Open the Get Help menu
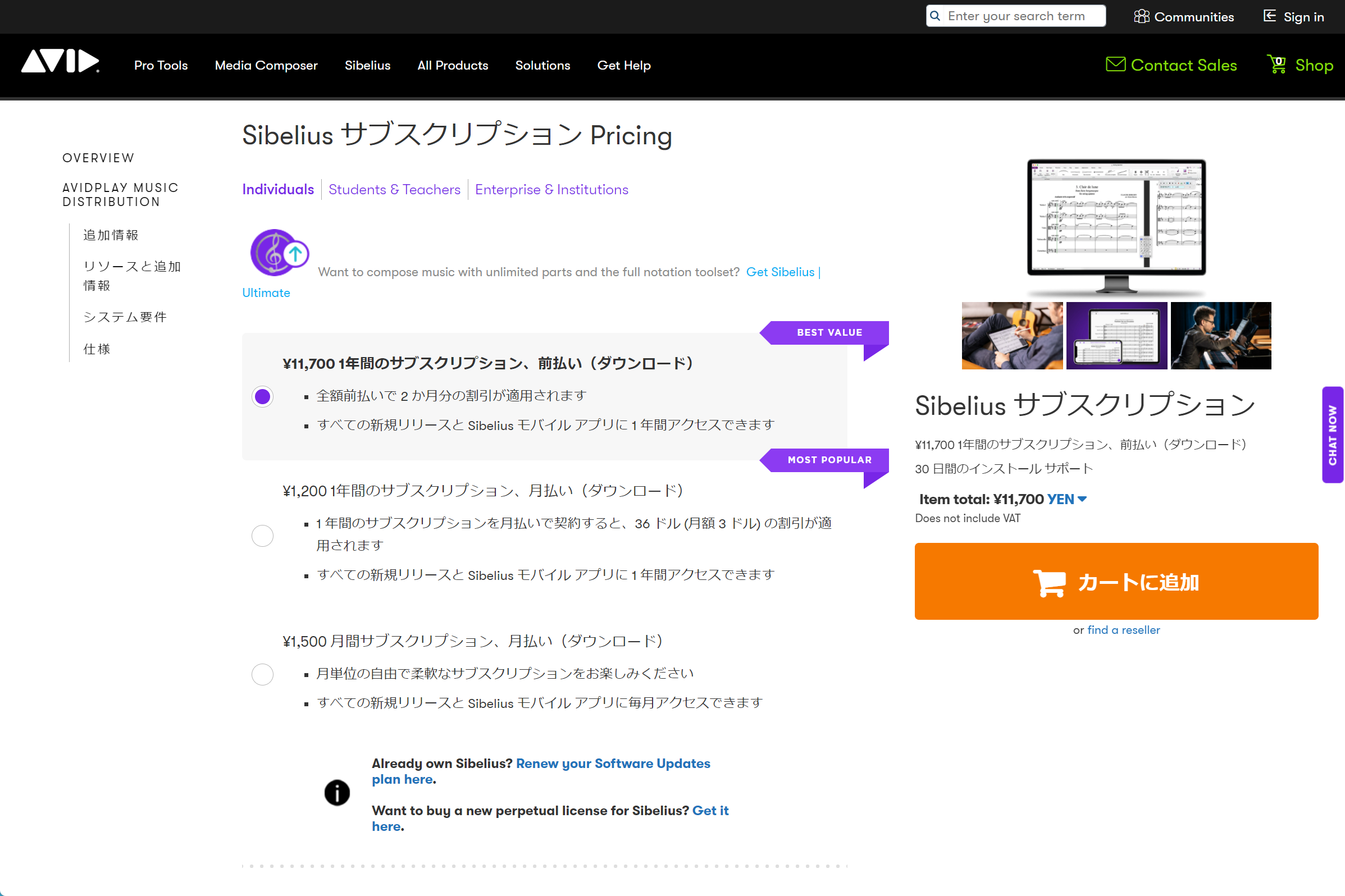 tap(623, 65)
